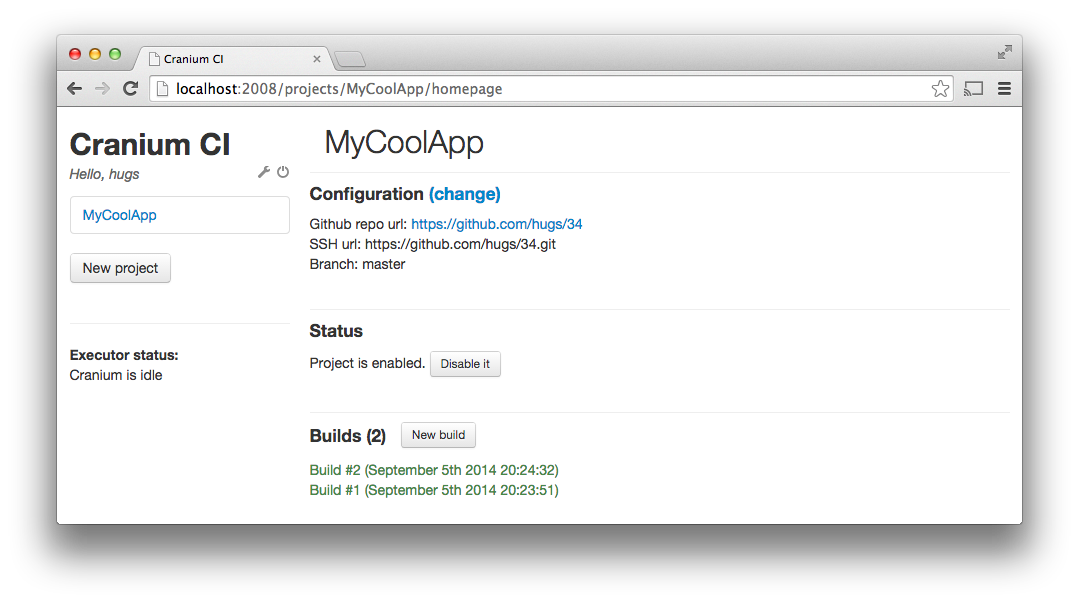Toggle fullscreen with expand arrows icon

click(x=1005, y=52)
